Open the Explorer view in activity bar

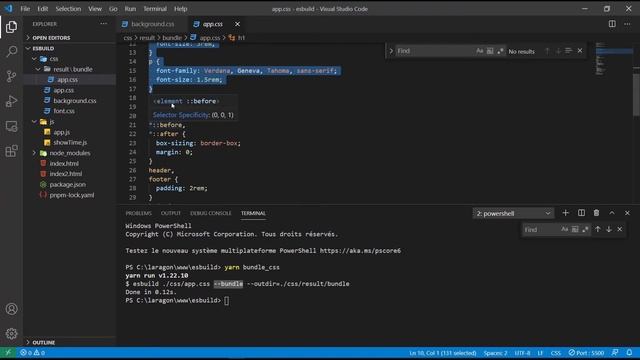11,27
